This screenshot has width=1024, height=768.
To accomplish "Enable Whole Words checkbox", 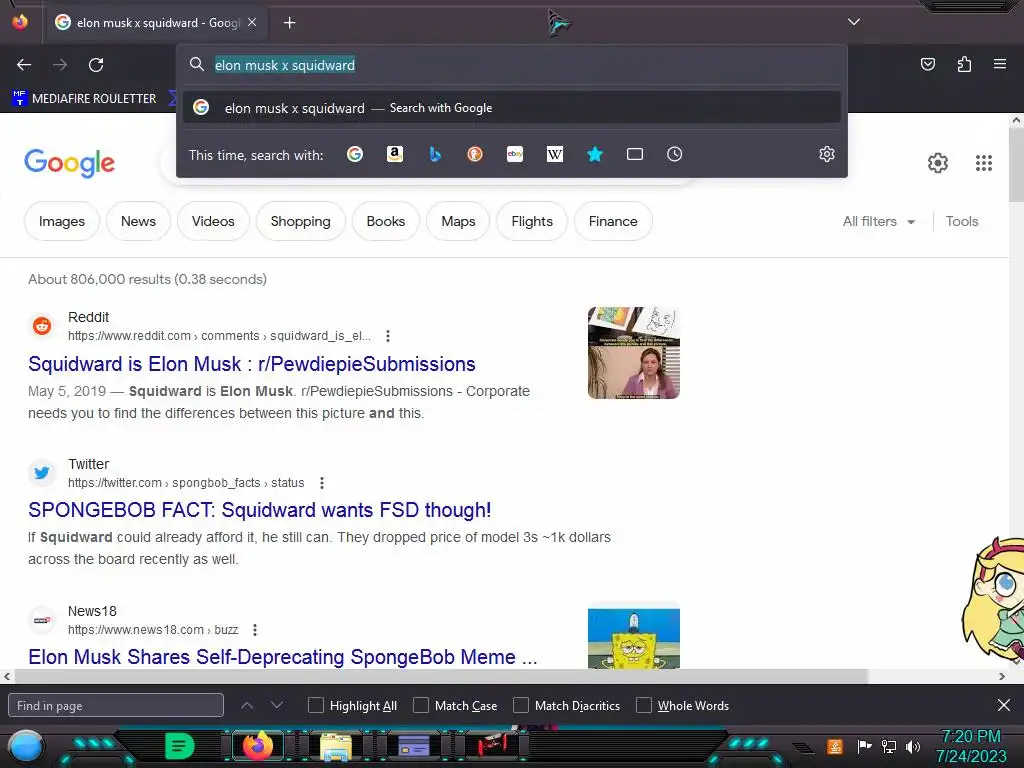I will click(644, 705).
